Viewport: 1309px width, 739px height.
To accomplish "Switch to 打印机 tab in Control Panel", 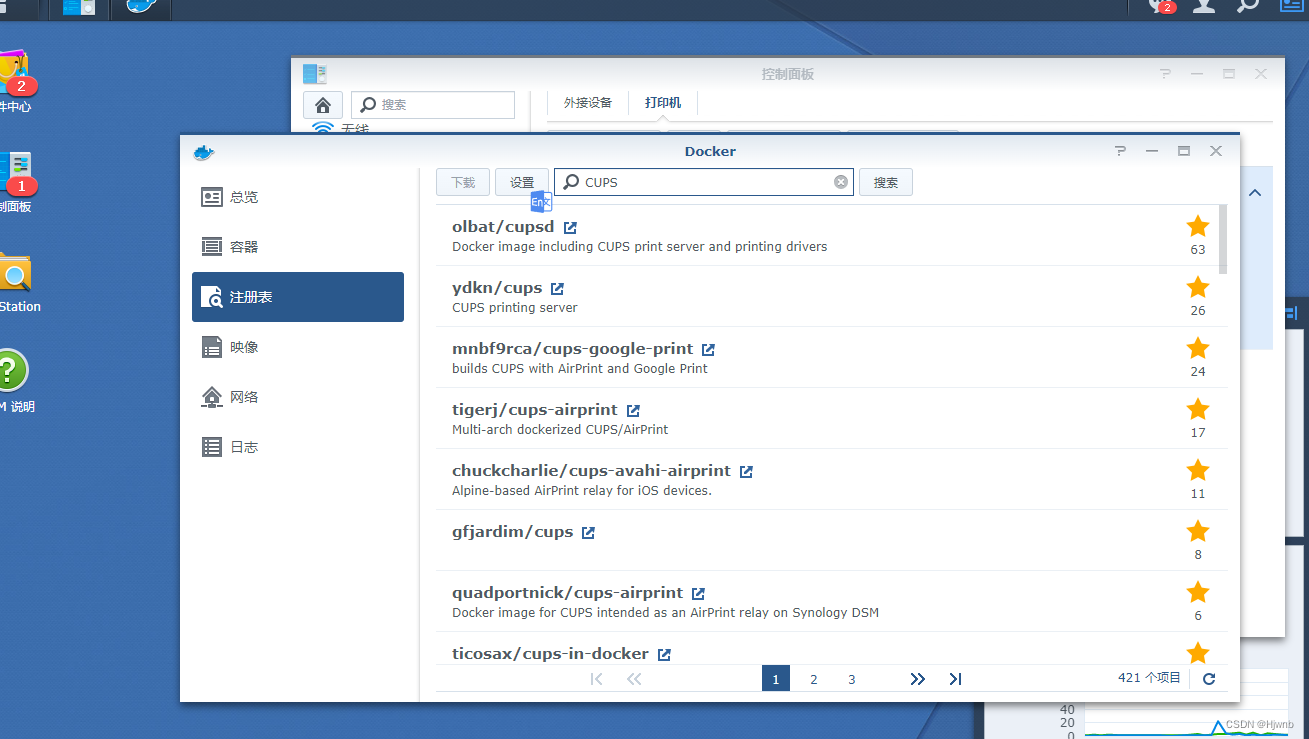I will [x=662, y=103].
